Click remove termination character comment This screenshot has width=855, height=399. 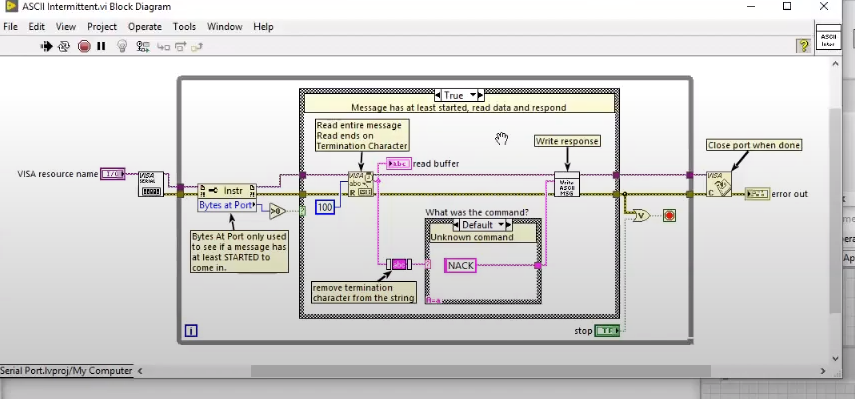pos(364,293)
